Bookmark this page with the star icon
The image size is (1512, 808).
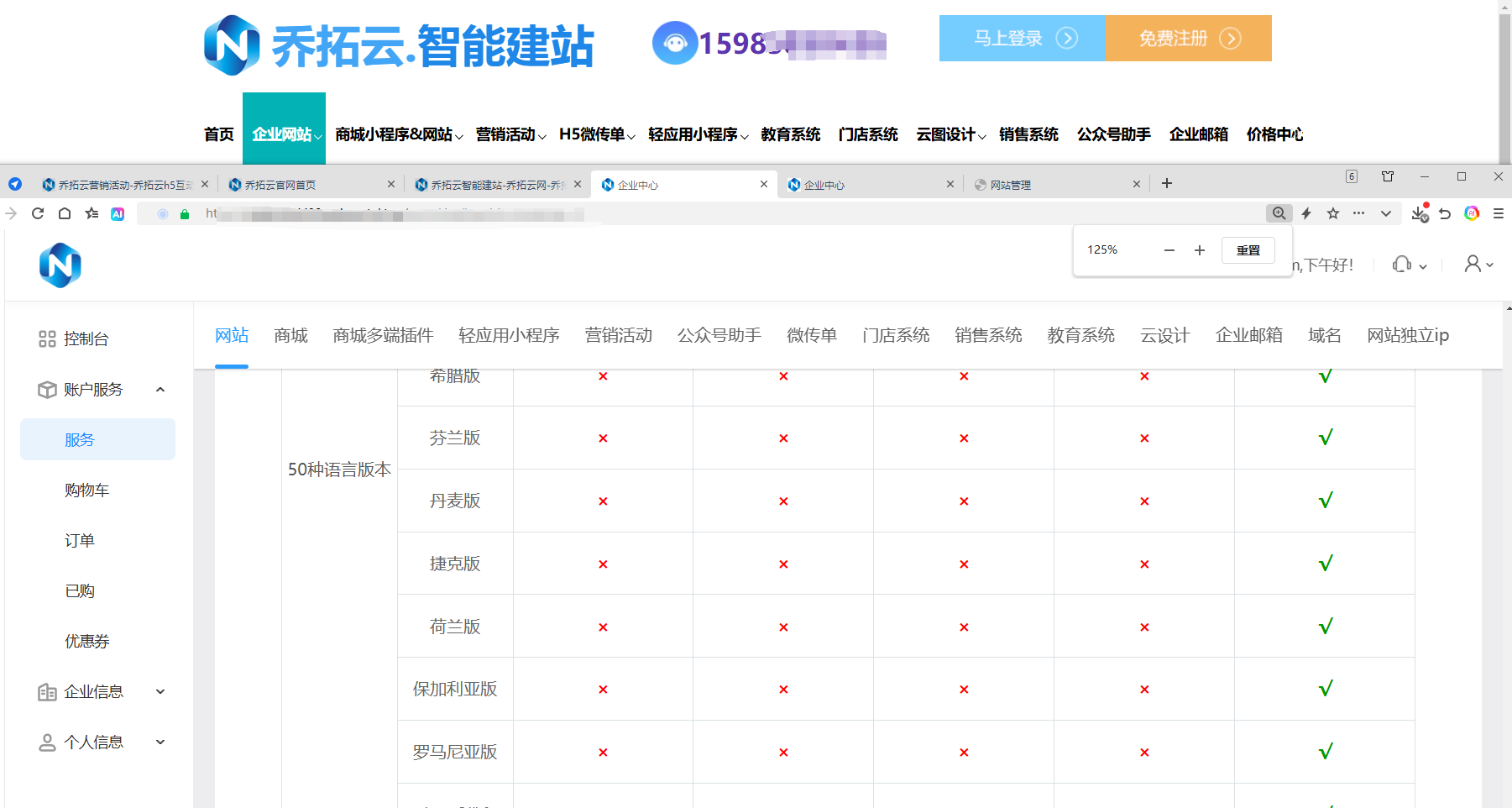(x=1333, y=213)
